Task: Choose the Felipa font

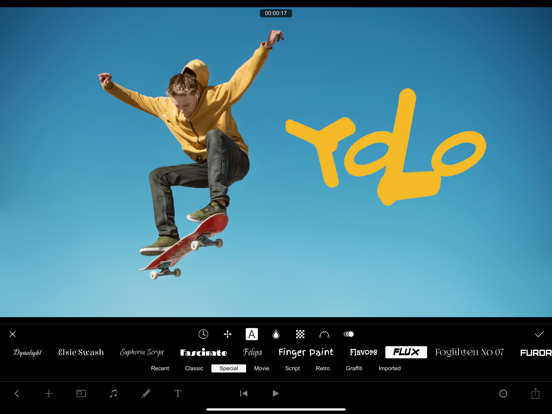Action: [252, 352]
